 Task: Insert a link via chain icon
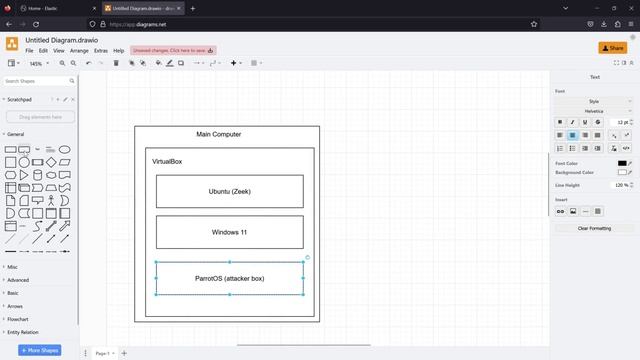[560, 211]
